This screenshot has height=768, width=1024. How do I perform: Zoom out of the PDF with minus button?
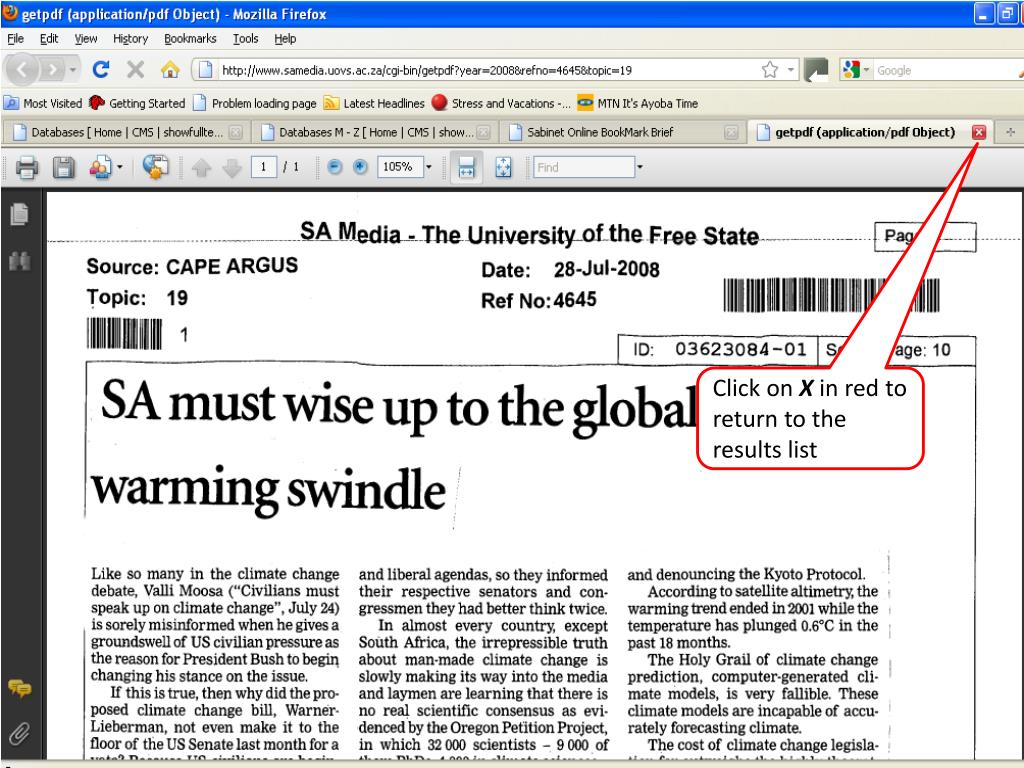tap(334, 167)
